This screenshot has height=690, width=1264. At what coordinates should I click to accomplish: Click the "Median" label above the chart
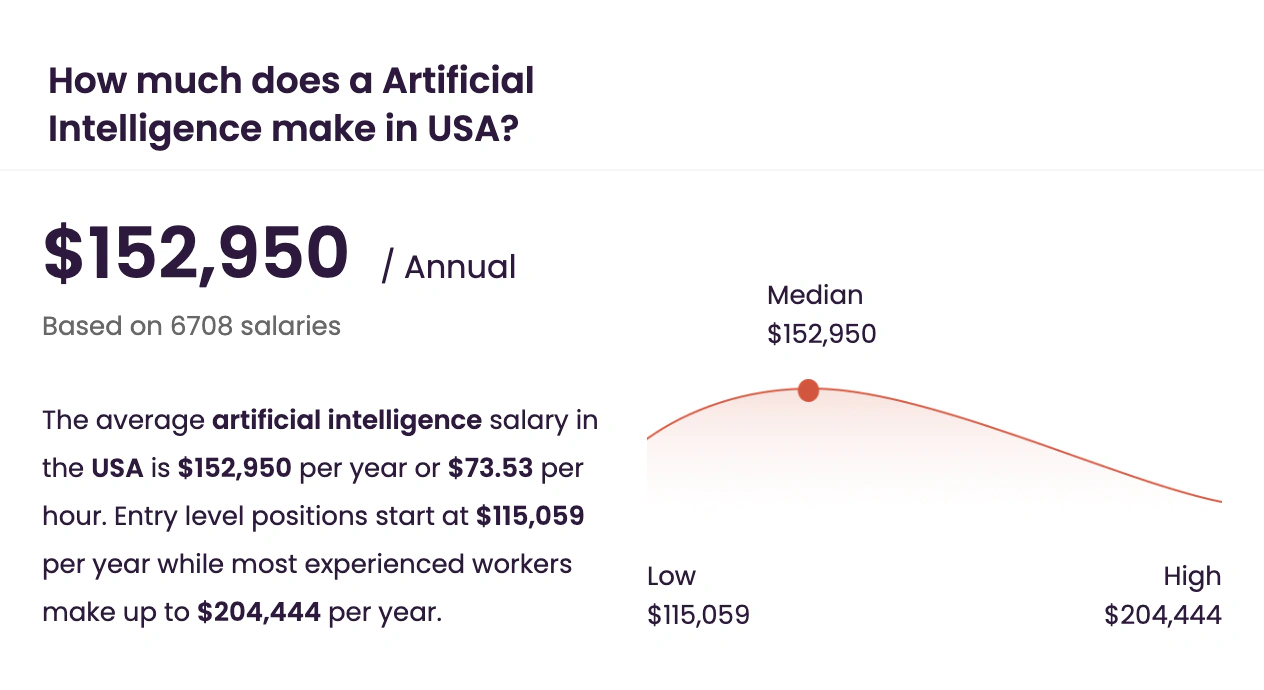click(x=814, y=295)
